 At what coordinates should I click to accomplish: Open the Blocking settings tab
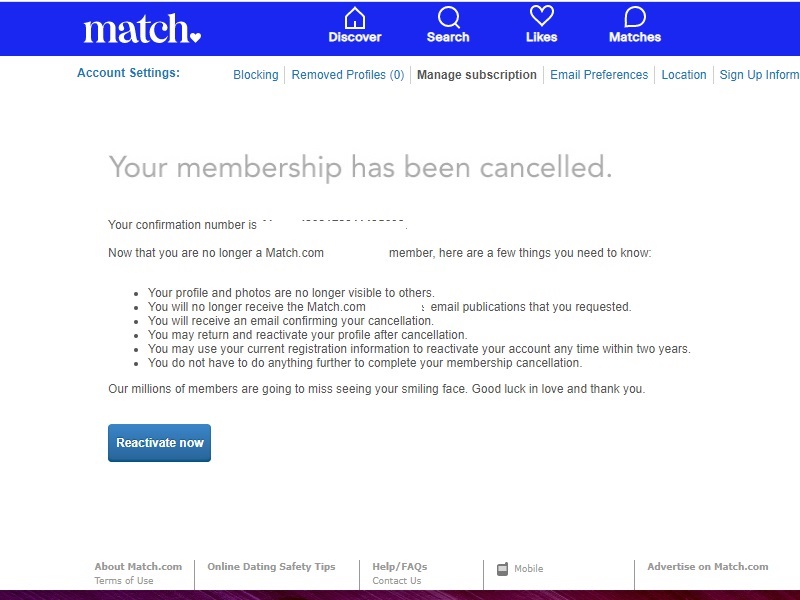click(256, 74)
